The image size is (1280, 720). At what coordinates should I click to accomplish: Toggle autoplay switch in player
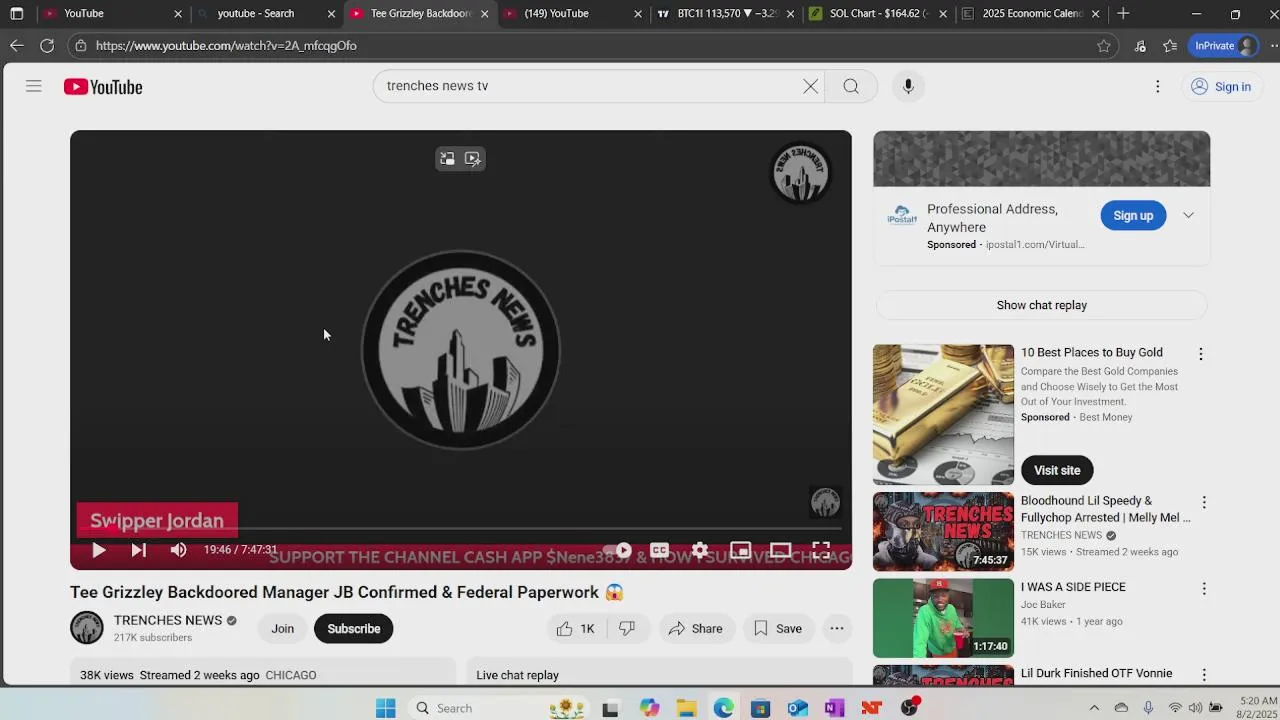(x=618, y=550)
